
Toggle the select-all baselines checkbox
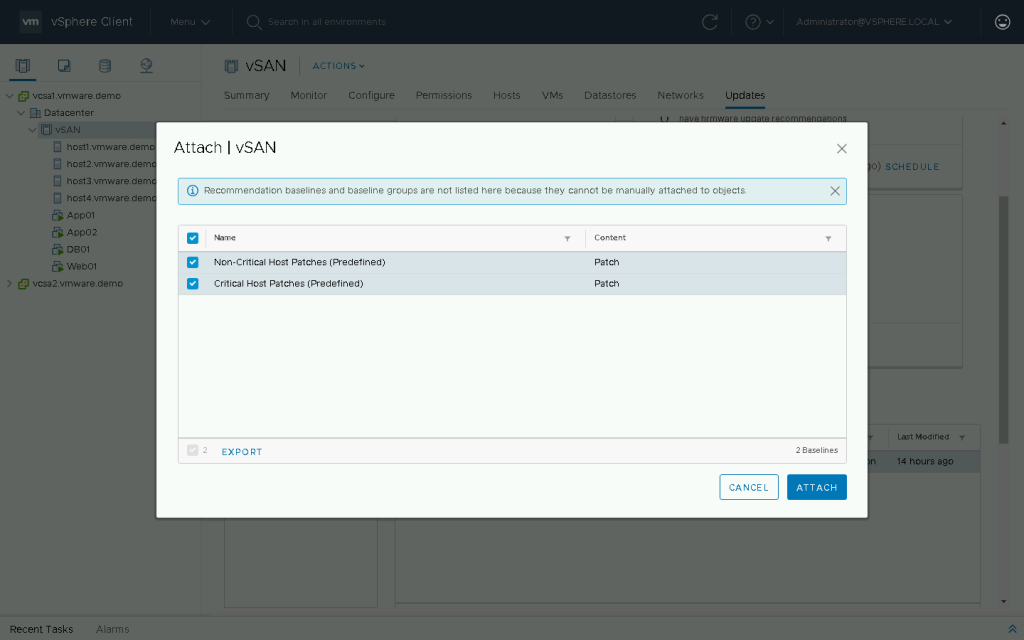click(x=193, y=238)
